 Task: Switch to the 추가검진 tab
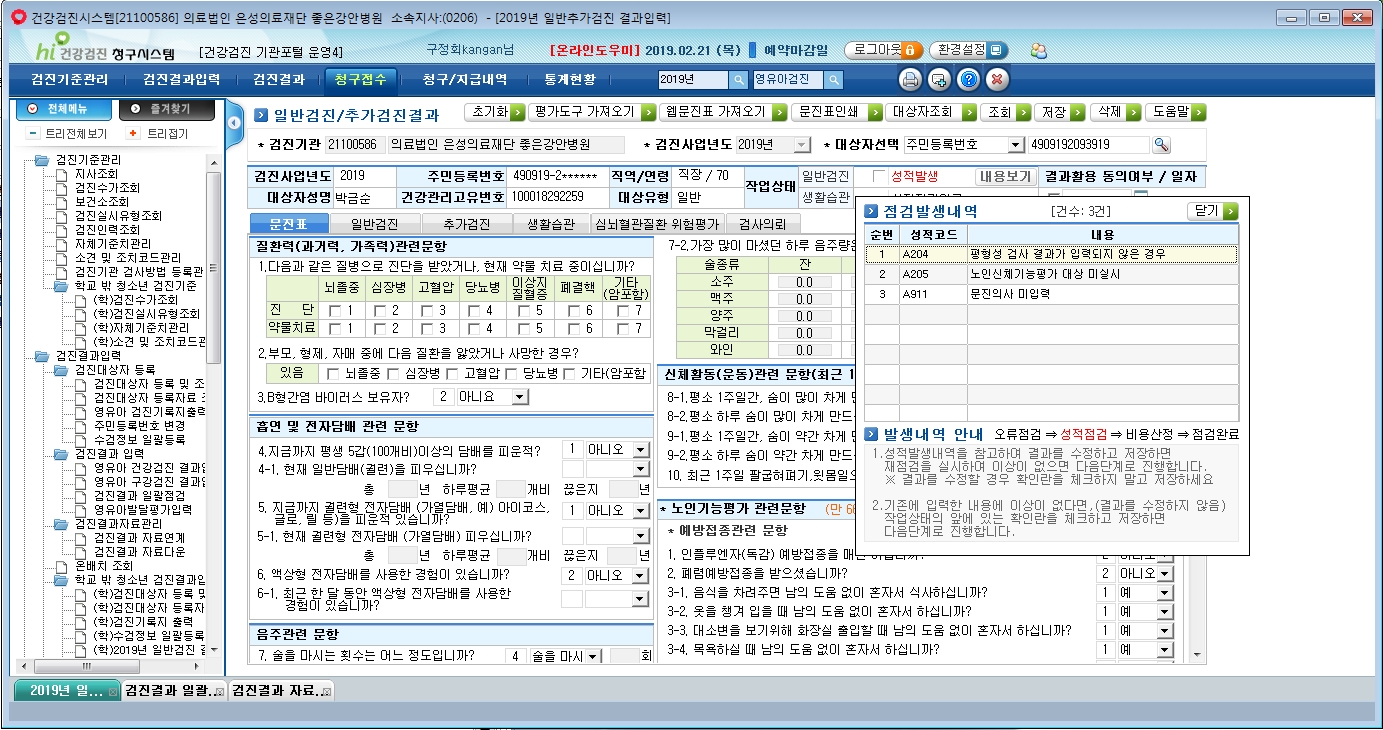coord(466,224)
